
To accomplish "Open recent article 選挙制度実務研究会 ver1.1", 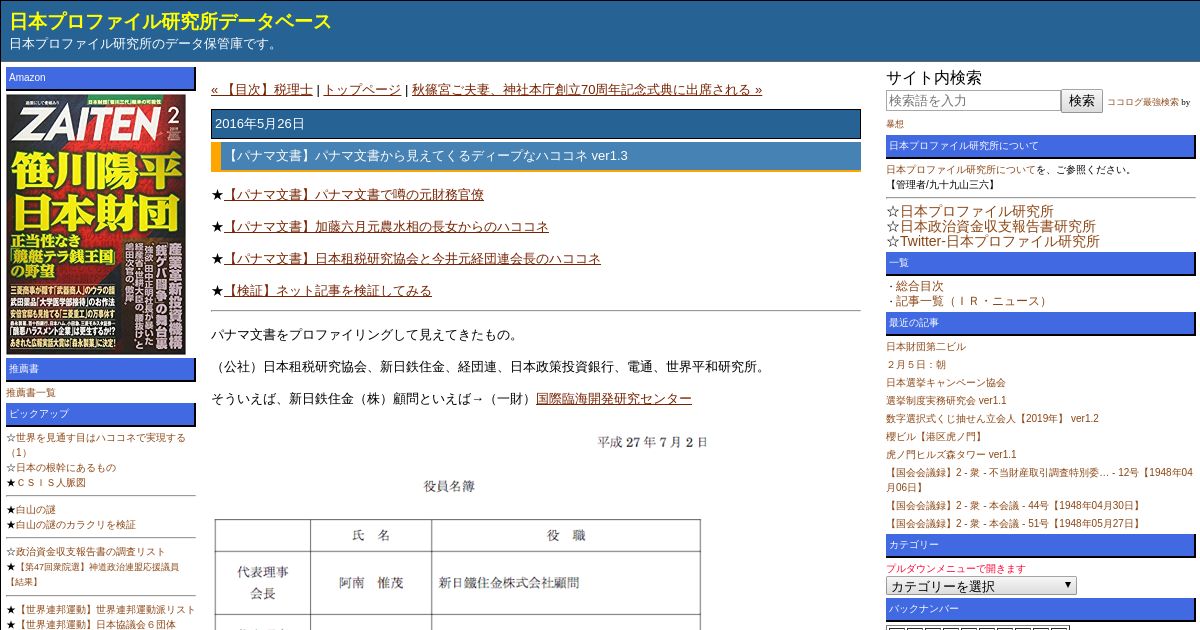I will (946, 401).
